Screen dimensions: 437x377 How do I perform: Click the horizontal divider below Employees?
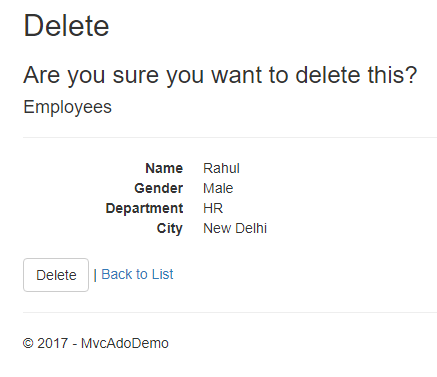(230, 137)
